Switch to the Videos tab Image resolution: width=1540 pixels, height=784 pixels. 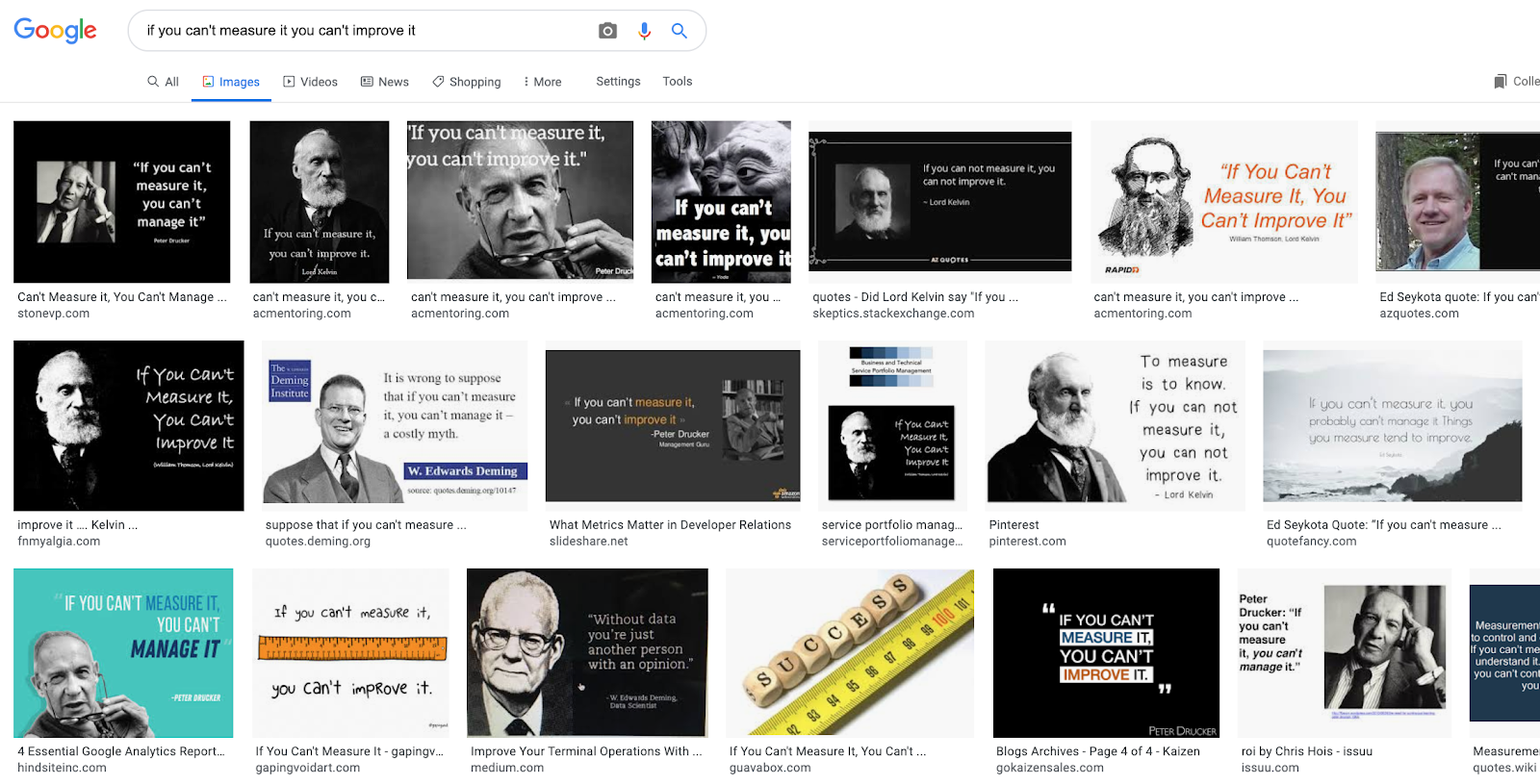tap(310, 82)
